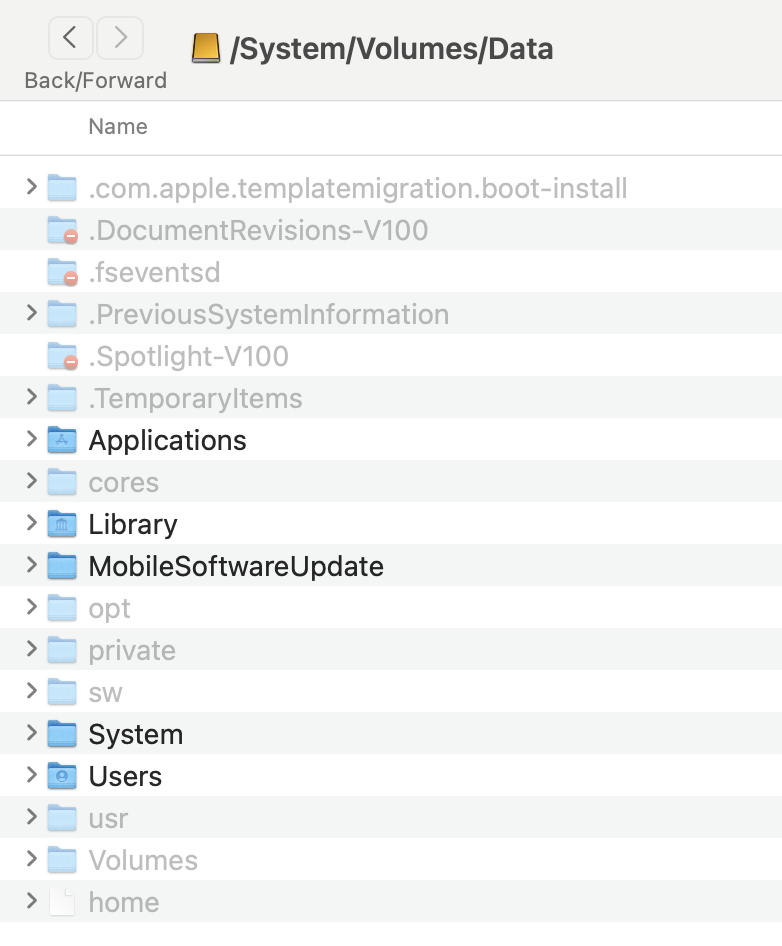Expand the Users folder disclosure chevron
The width and height of the screenshot is (782, 946).
31,776
